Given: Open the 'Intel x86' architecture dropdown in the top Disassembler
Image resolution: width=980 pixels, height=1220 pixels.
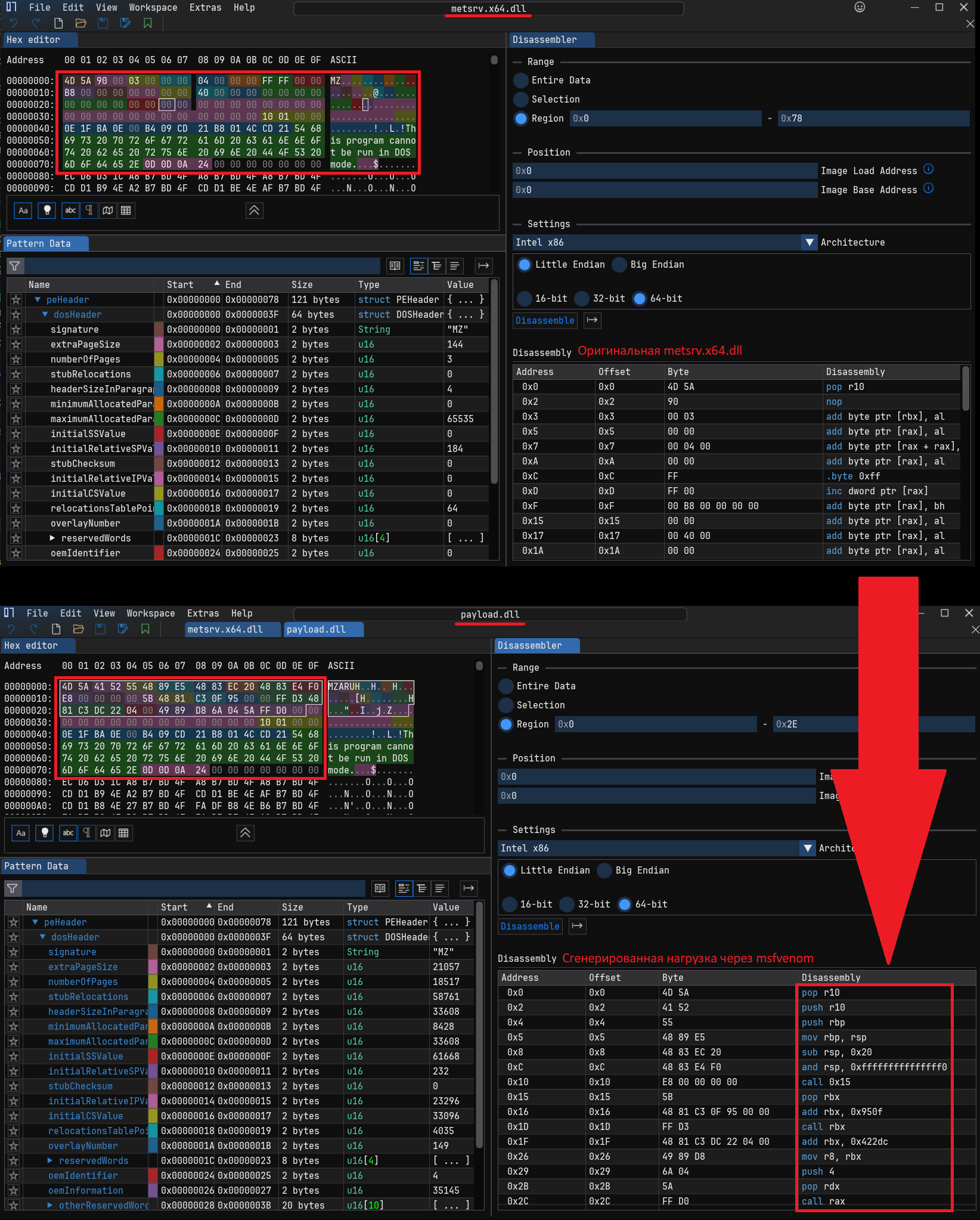Looking at the screenshot, I should click(809, 243).
